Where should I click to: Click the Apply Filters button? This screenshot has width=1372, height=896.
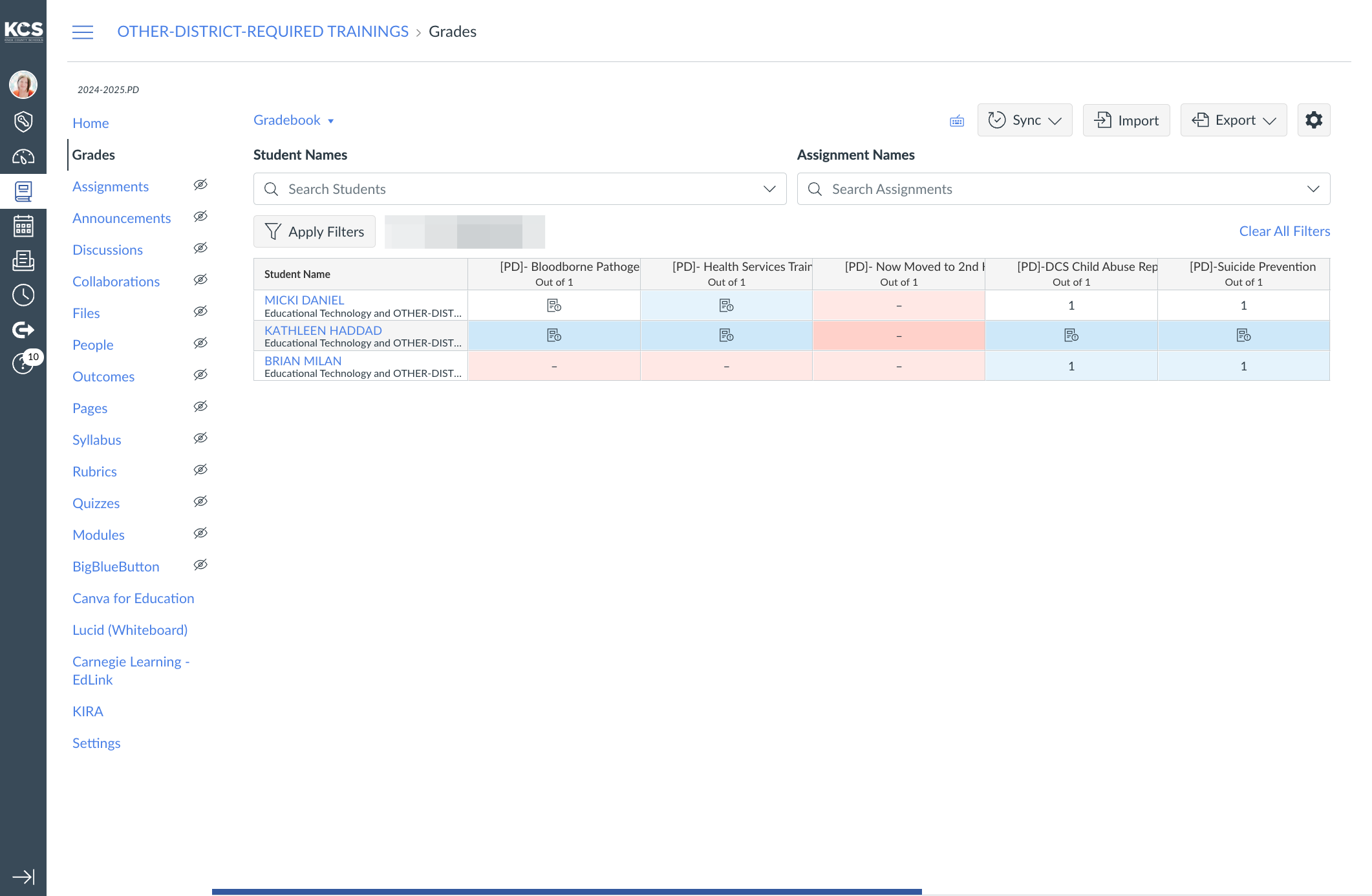click(314, 231)
